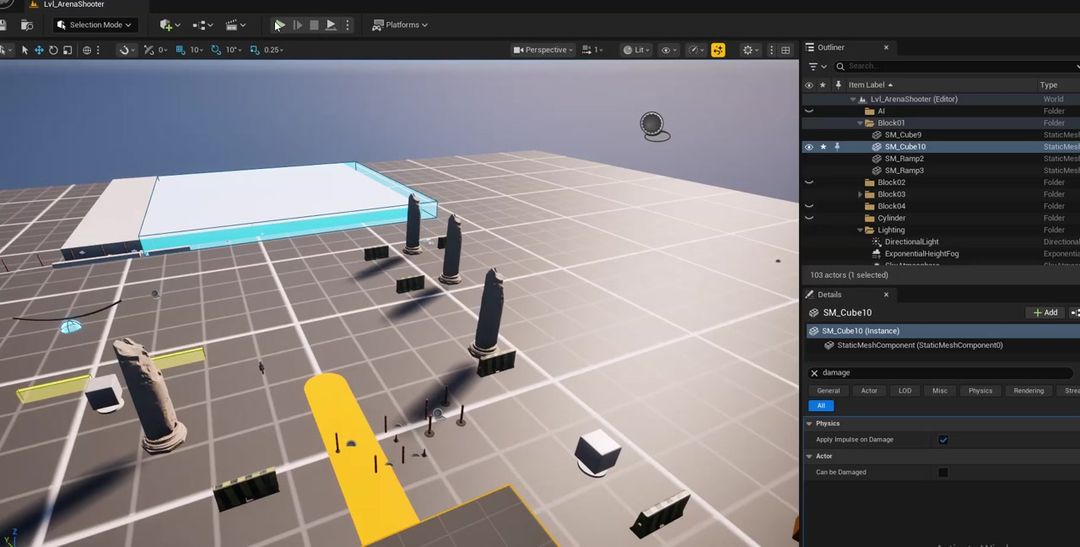Sort by Outliner visibility eye column header
The width and height of the screenshot is (1080, 547).
click(x=809, y=85)
